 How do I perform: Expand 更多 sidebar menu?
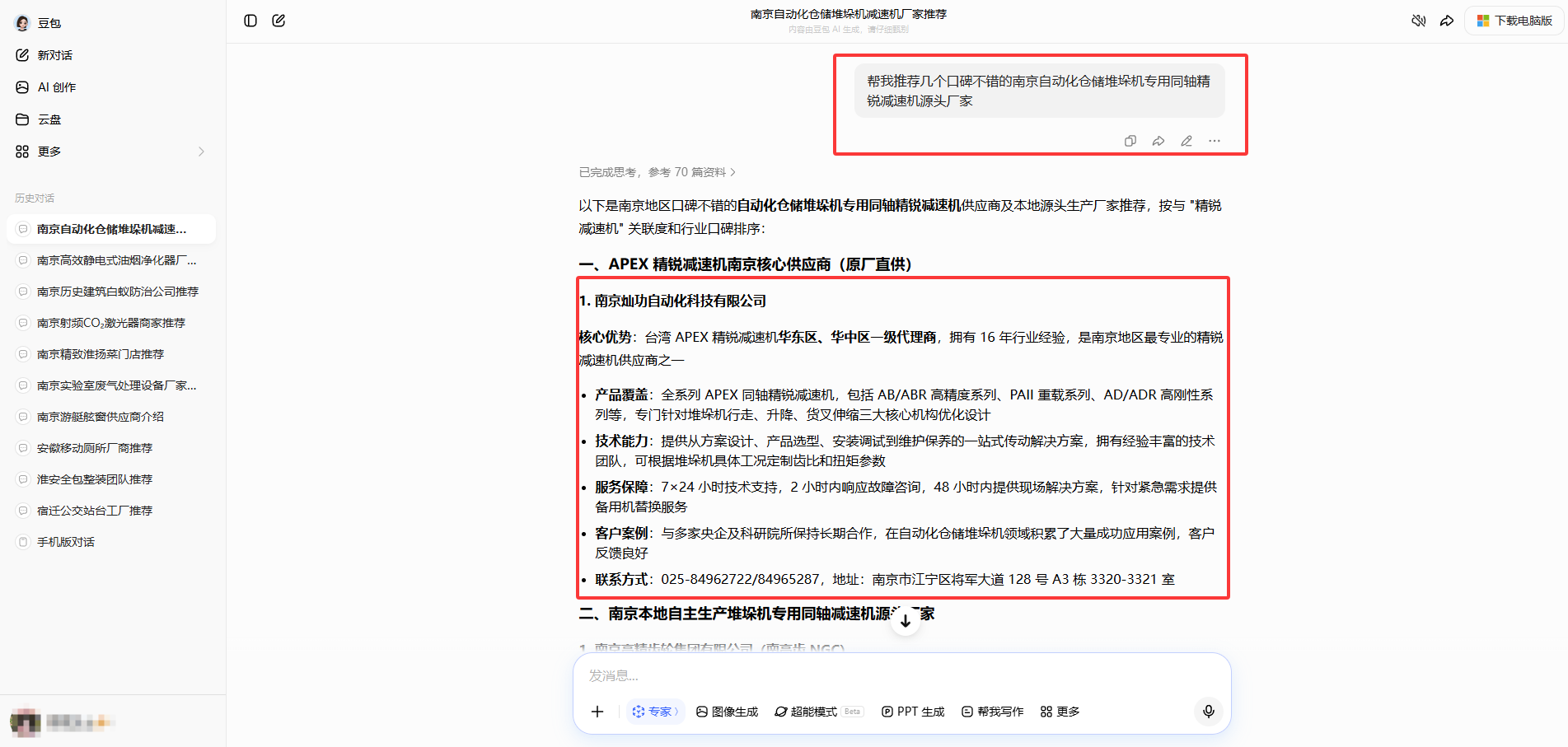click(111, 152)
